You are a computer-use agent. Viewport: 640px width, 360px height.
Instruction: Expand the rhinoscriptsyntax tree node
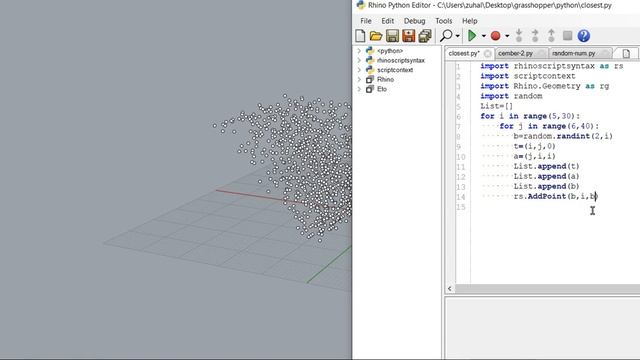tap(359, 60)
